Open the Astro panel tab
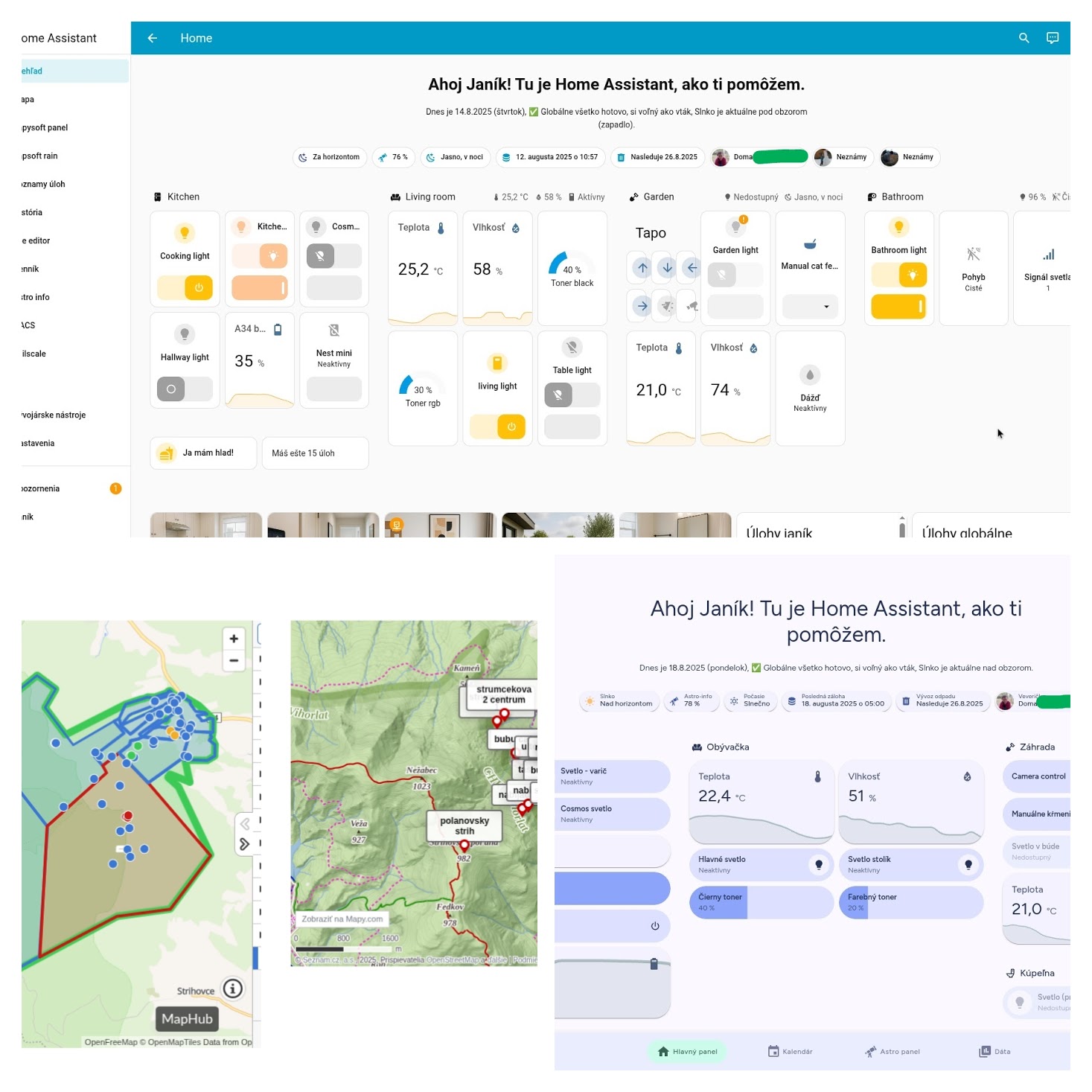This screenshot has height=1092, width=1092. [892, 1051]
